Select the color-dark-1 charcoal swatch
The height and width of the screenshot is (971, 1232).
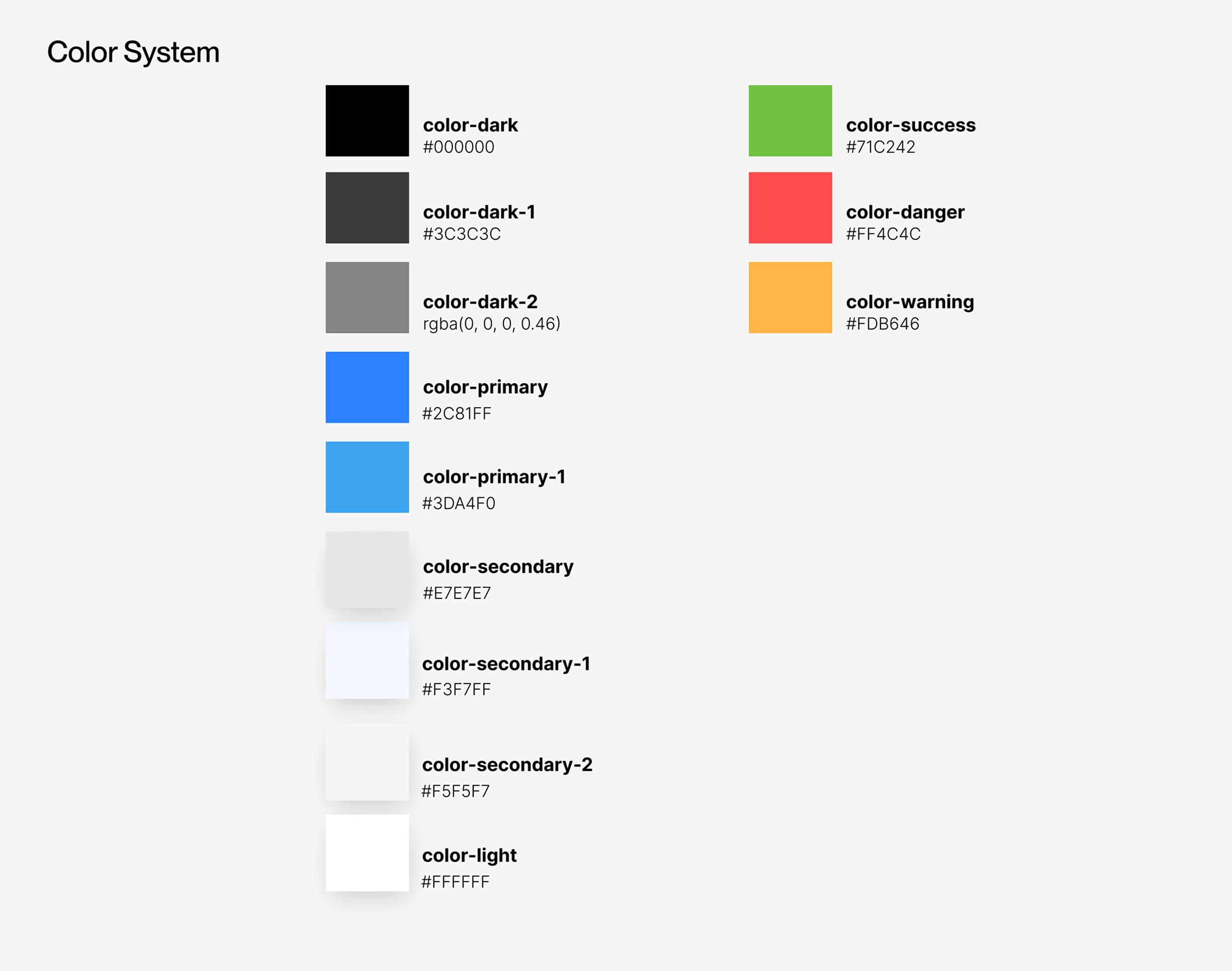click(367, 207)
